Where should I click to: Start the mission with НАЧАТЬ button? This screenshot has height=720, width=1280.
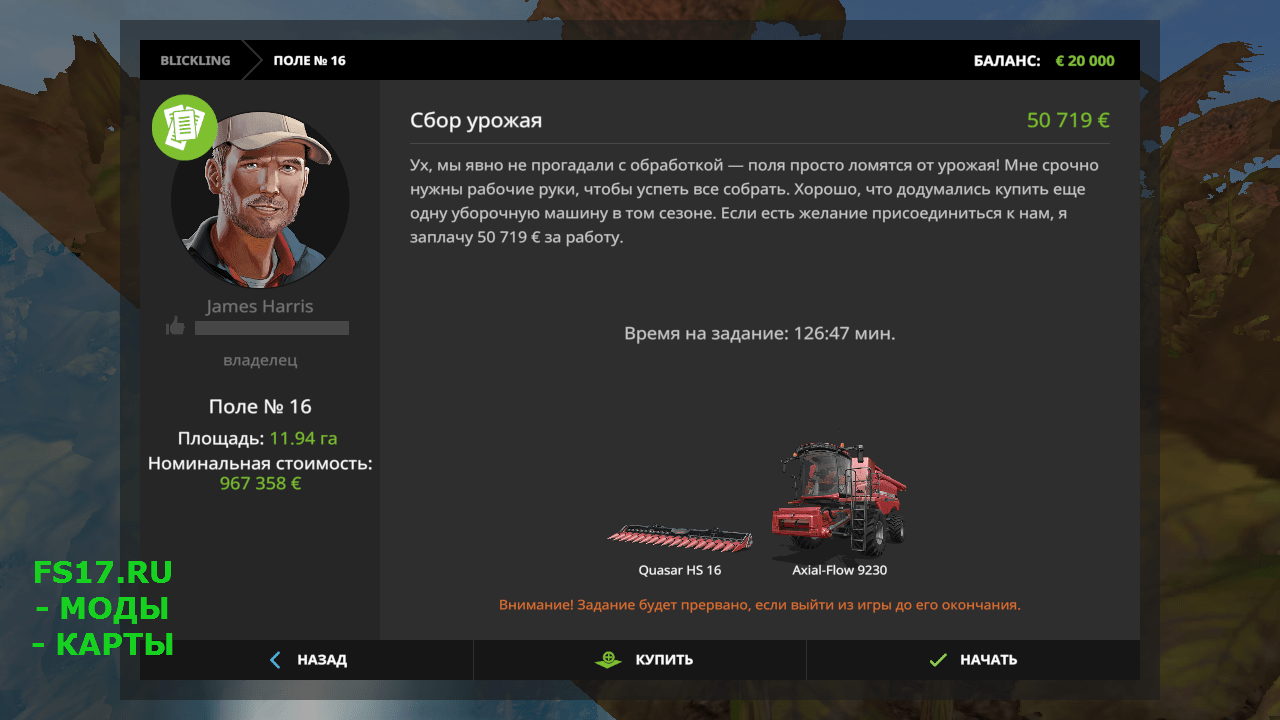[x=973, y=660]
